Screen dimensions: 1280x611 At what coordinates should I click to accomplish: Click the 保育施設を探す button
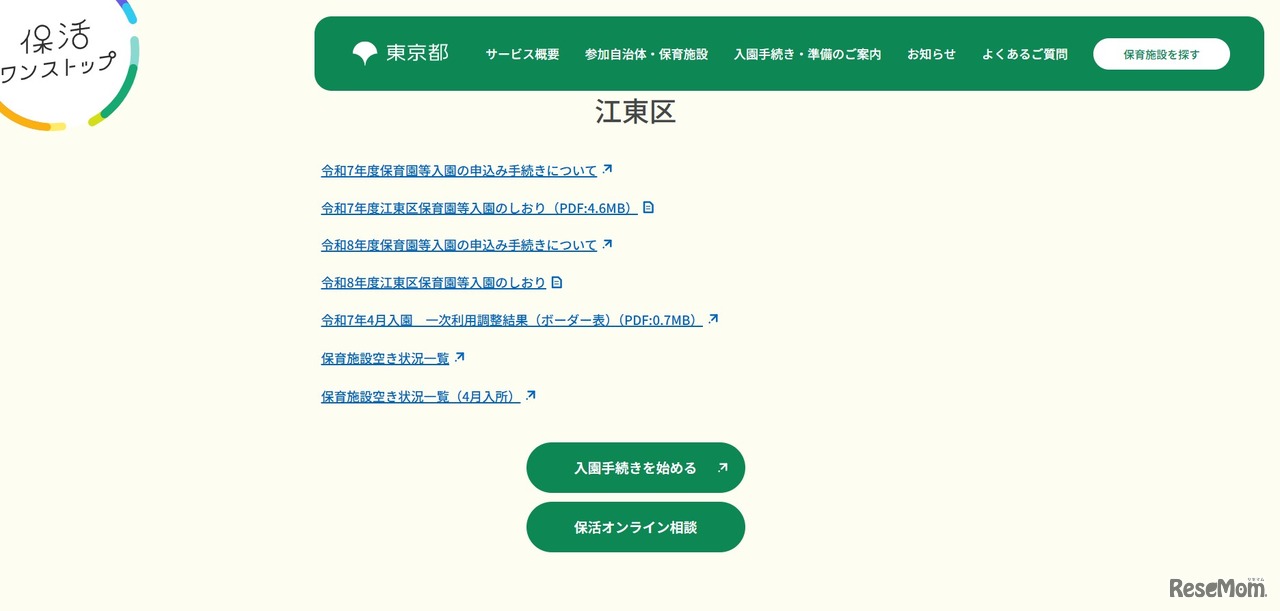click(1161, 53)
